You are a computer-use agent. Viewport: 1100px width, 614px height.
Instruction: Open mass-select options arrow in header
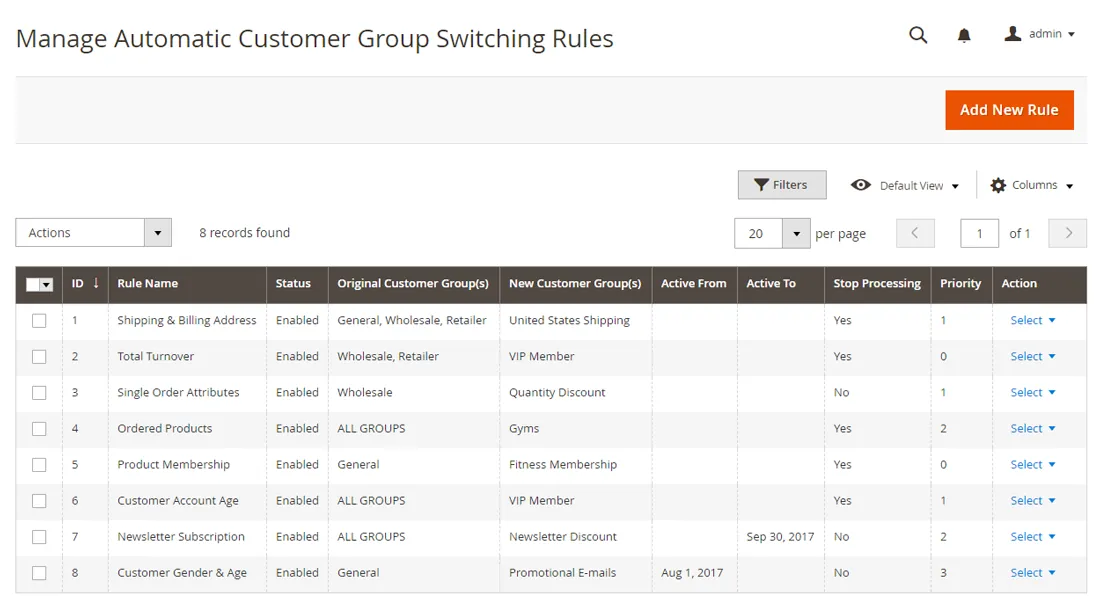coord(46,284)
